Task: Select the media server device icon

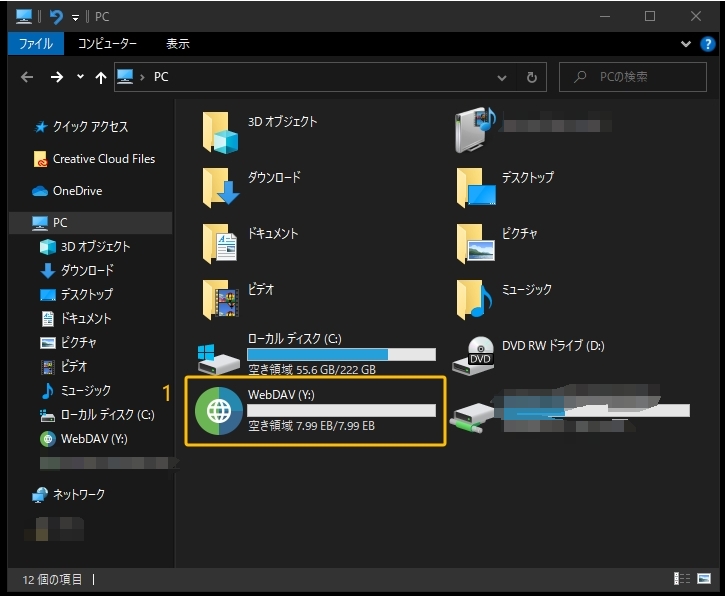Action: [x=475, y=130]
